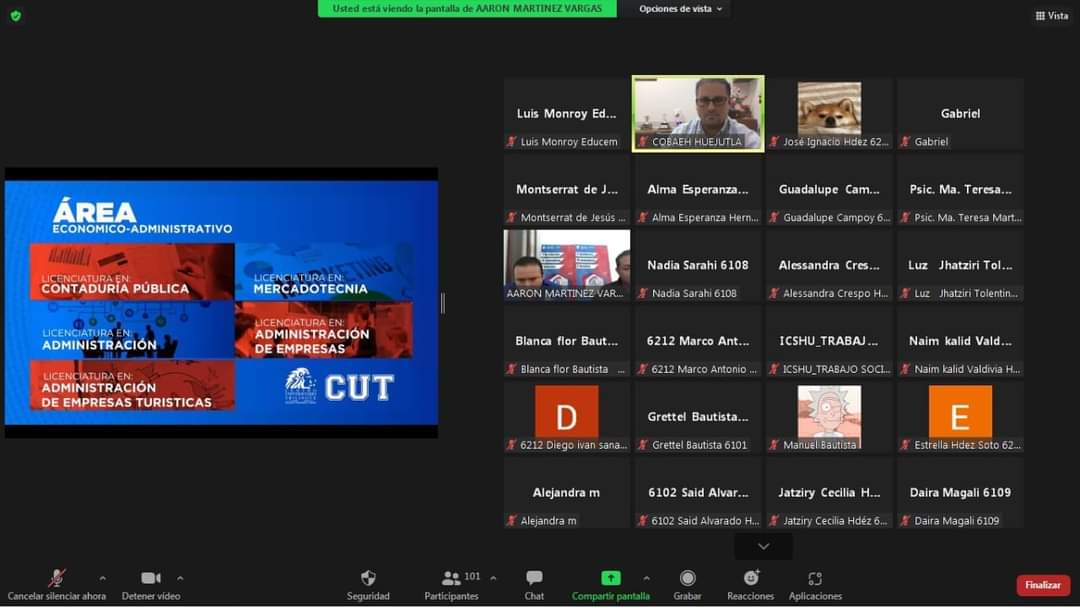This screenshot has height=608, width=1080.
Task: Start recording with Grabar
Action: coord(687,579)
